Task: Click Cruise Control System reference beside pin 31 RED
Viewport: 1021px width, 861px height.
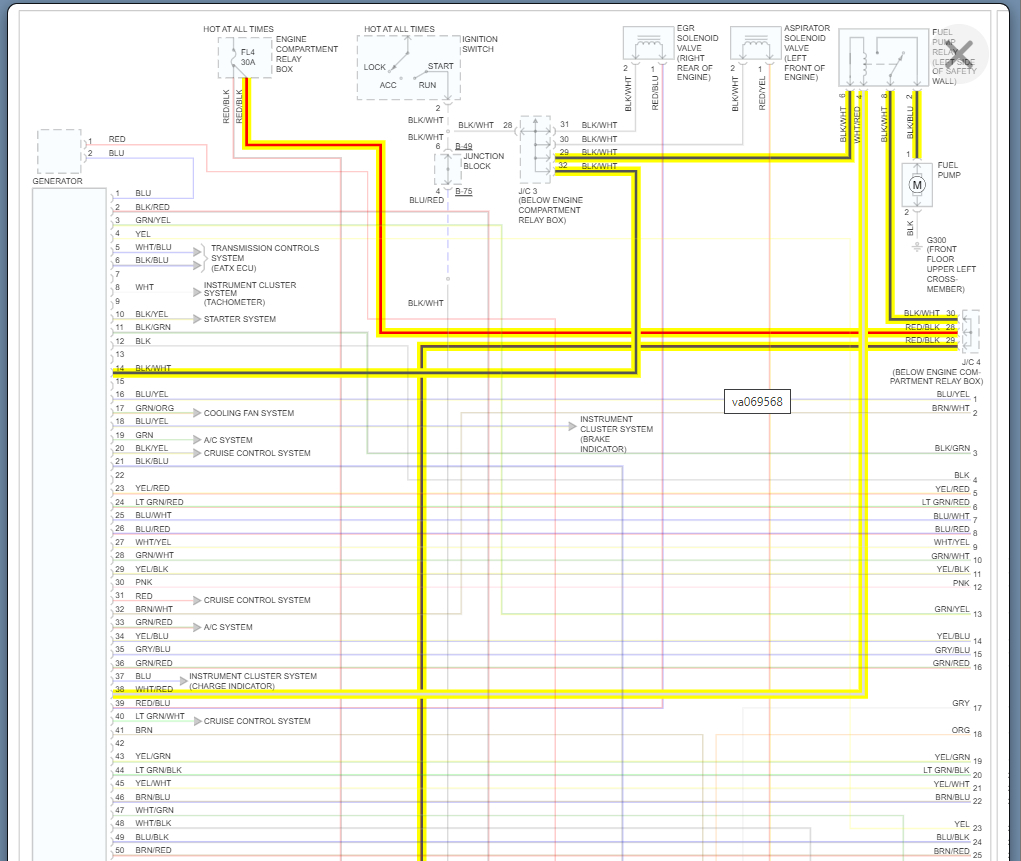Action: coord(257,600)
